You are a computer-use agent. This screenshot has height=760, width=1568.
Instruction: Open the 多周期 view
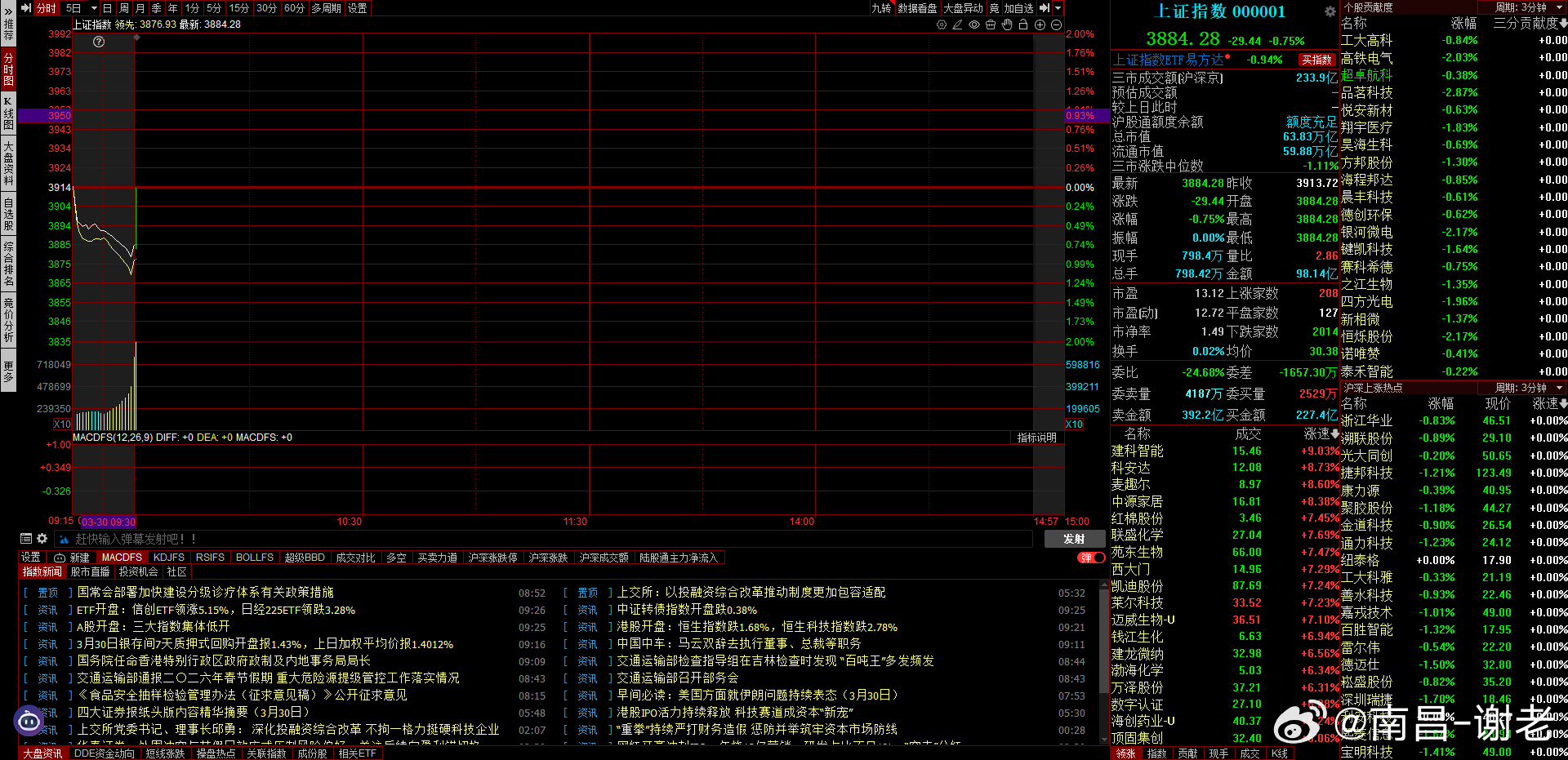pyautogui.click(x=327, y=8)
